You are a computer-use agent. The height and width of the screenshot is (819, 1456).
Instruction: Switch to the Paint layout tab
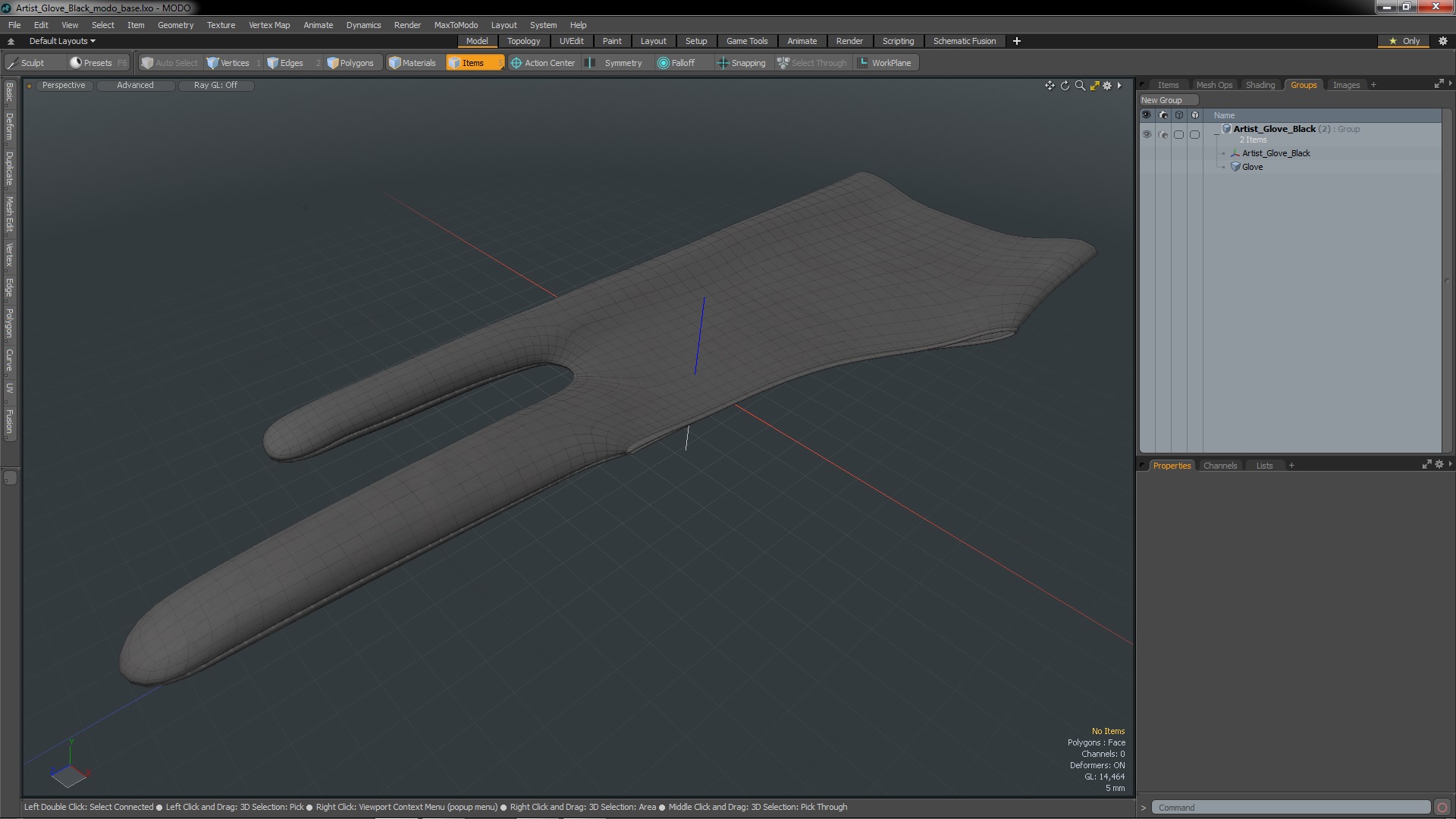[612, 41]
